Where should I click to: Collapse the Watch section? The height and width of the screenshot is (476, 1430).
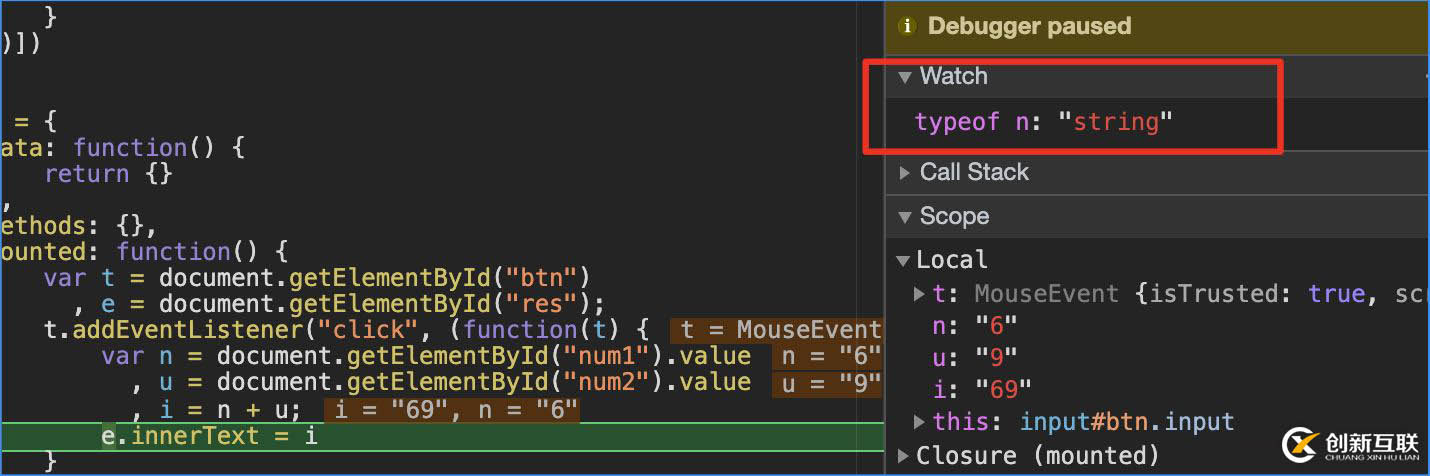(905, 76)
